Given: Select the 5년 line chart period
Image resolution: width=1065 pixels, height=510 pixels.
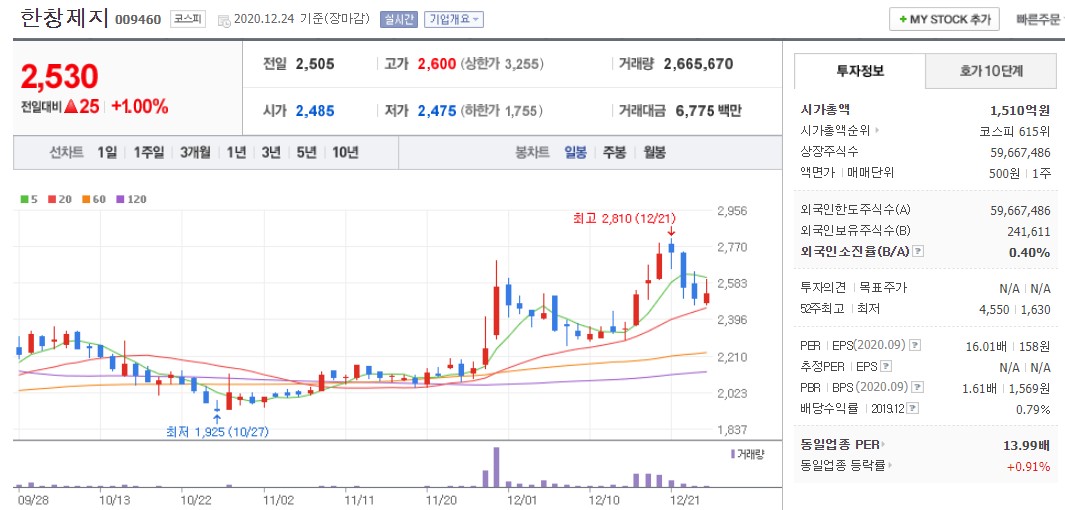Looking at the screenshot, I should [x=306, y=153].
